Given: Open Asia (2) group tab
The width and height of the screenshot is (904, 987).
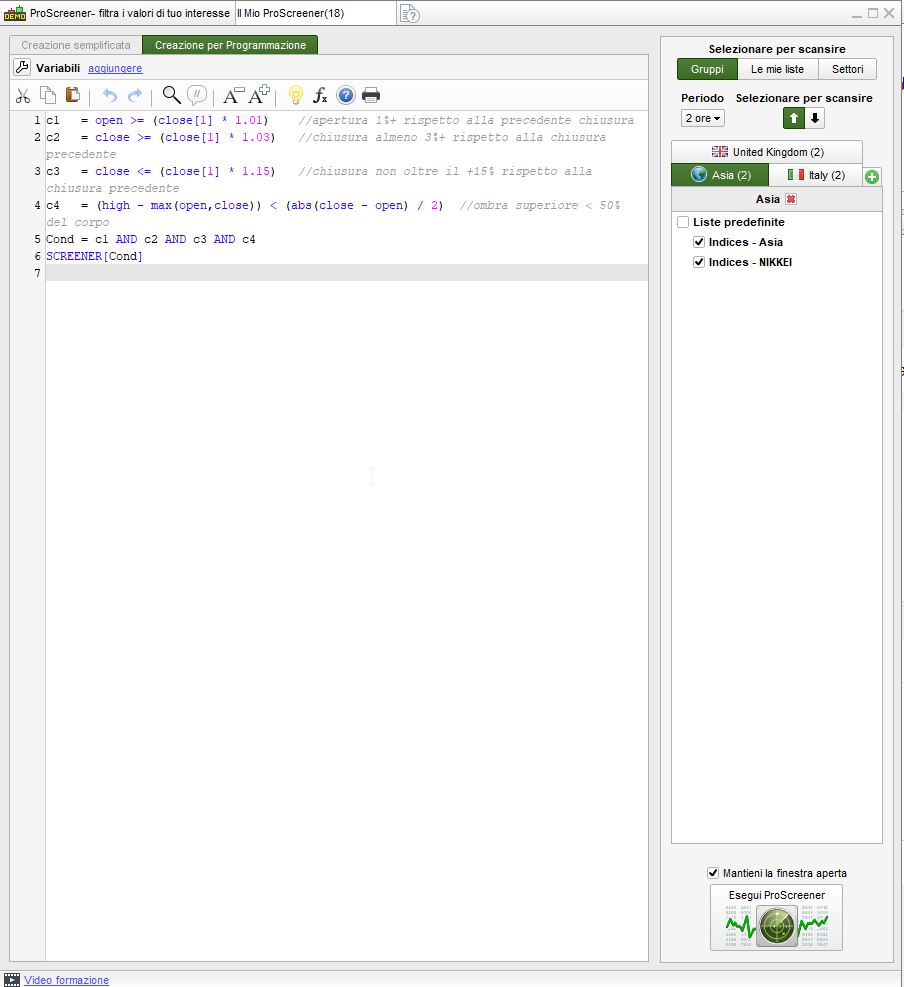Looking at the screenshot, I should (720, 175).
